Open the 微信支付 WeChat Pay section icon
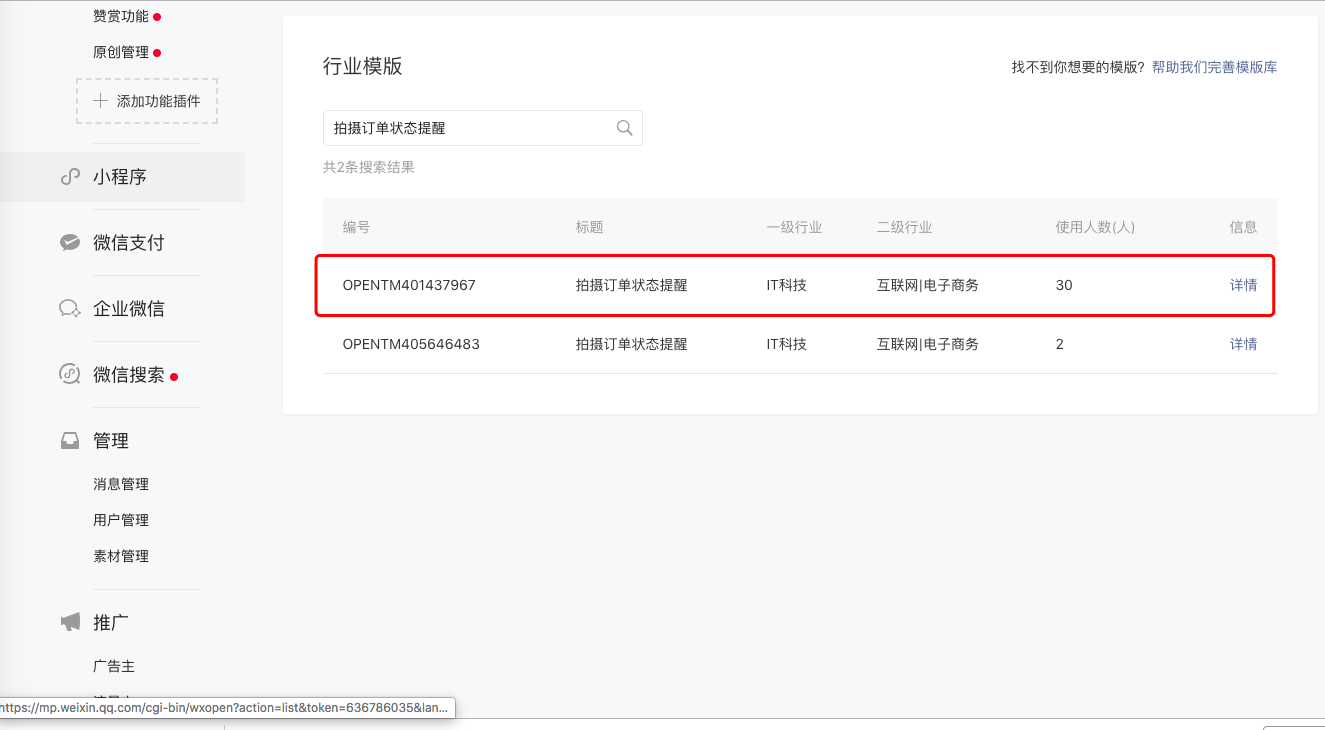Screen dimensions: 1325x730 pos(68,241)
